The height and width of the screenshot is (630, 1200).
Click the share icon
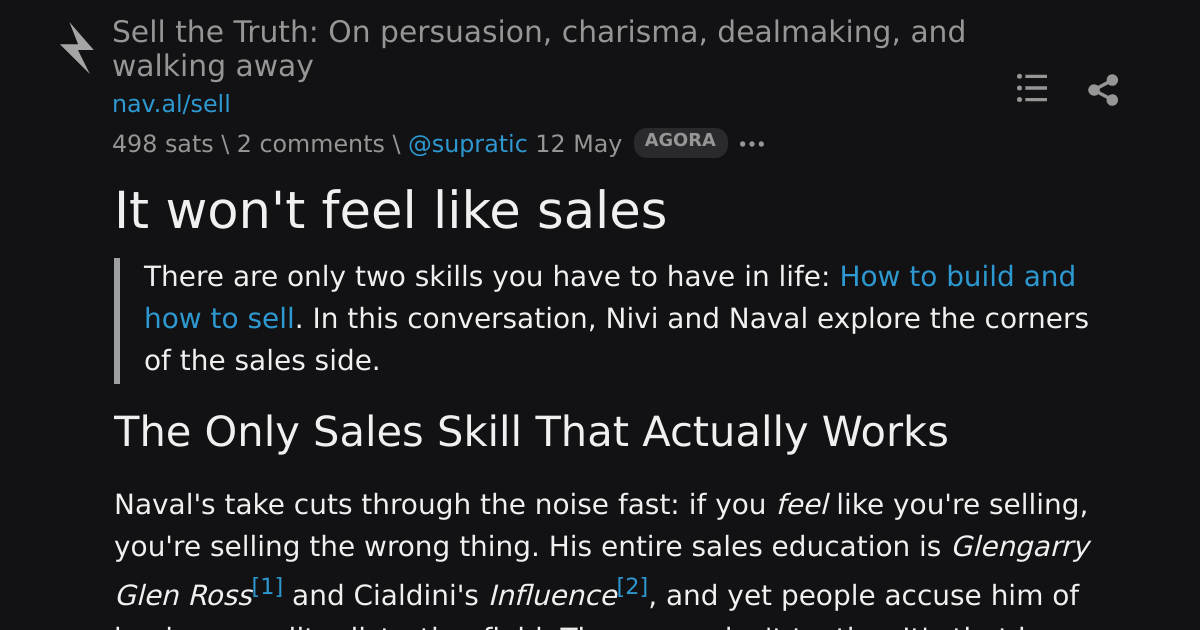tap(1103, 90)
